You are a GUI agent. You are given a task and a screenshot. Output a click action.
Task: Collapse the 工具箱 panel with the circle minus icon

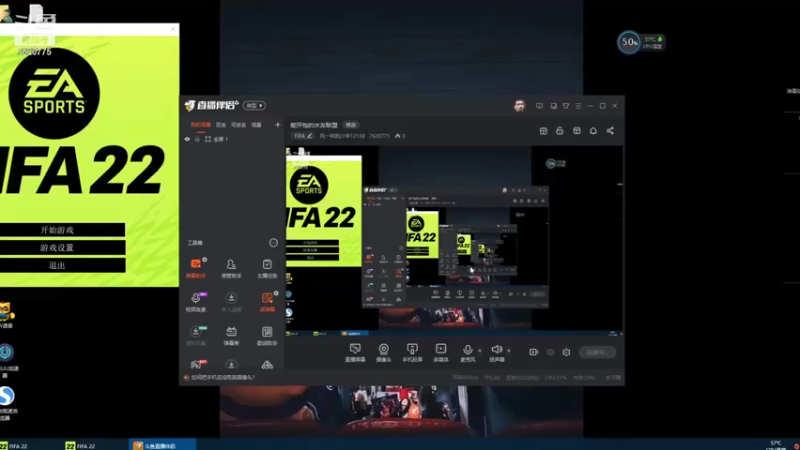click(x=273, y=243)
